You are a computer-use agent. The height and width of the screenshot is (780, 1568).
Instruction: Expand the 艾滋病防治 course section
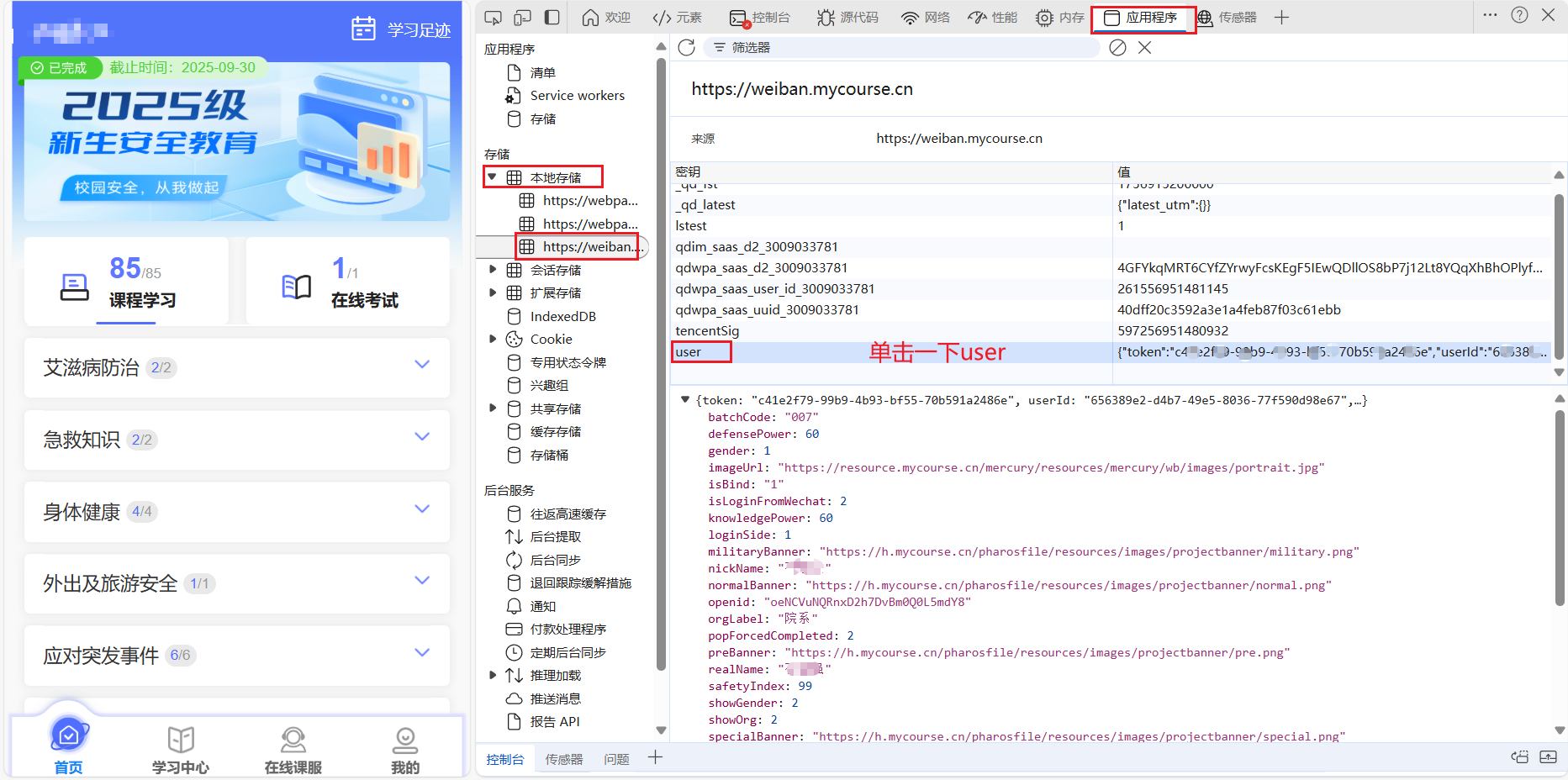[422, 365]
